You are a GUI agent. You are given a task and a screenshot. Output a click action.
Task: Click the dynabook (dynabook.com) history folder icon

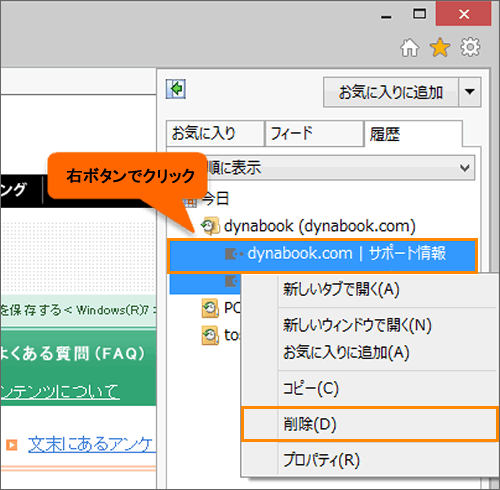210,226
